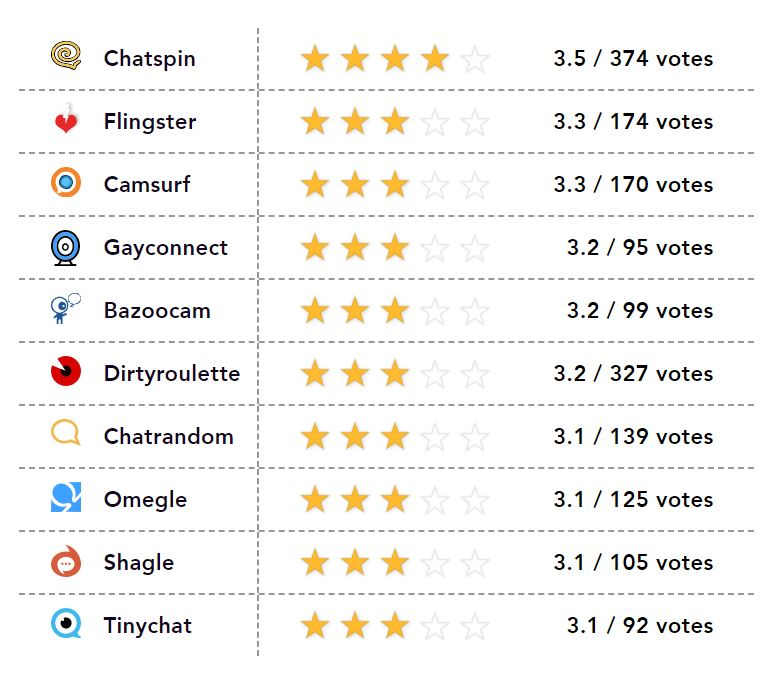Select the Dirtyroulette name link

(x=171, y=374)
